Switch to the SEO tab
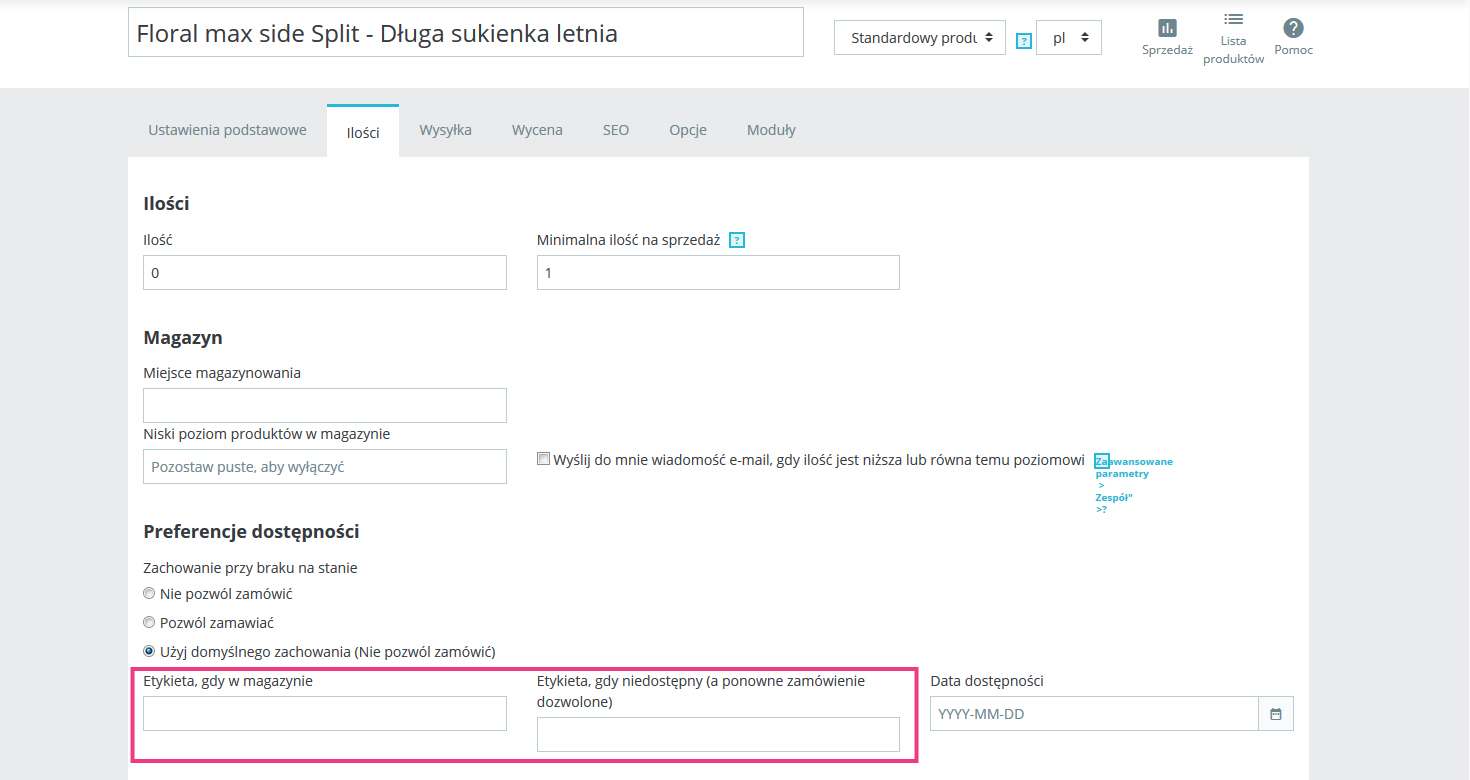The height and width of the screenshot is (780, 1470). (x=616, y=130)
